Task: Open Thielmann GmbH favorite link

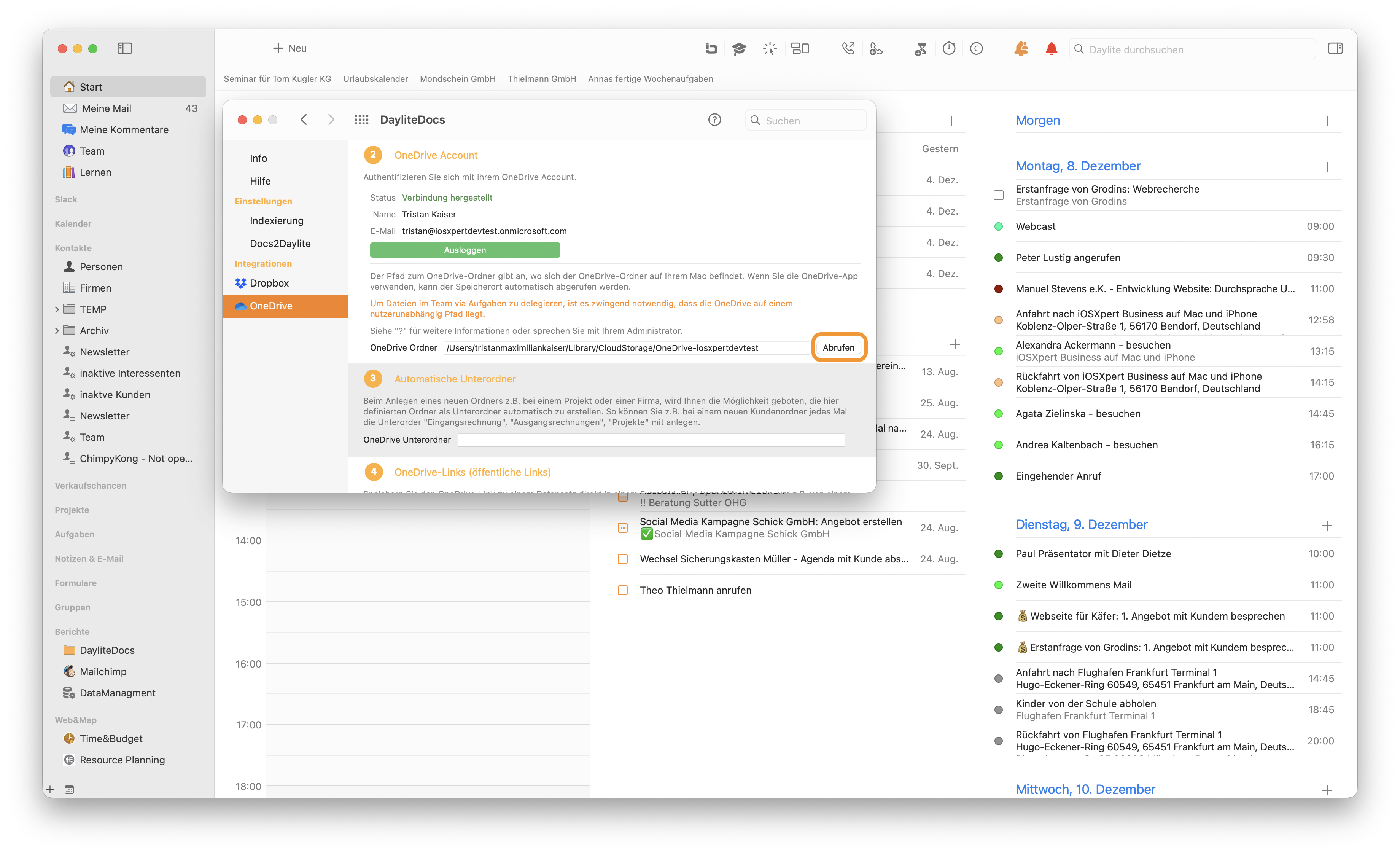Action: (542, 79)
